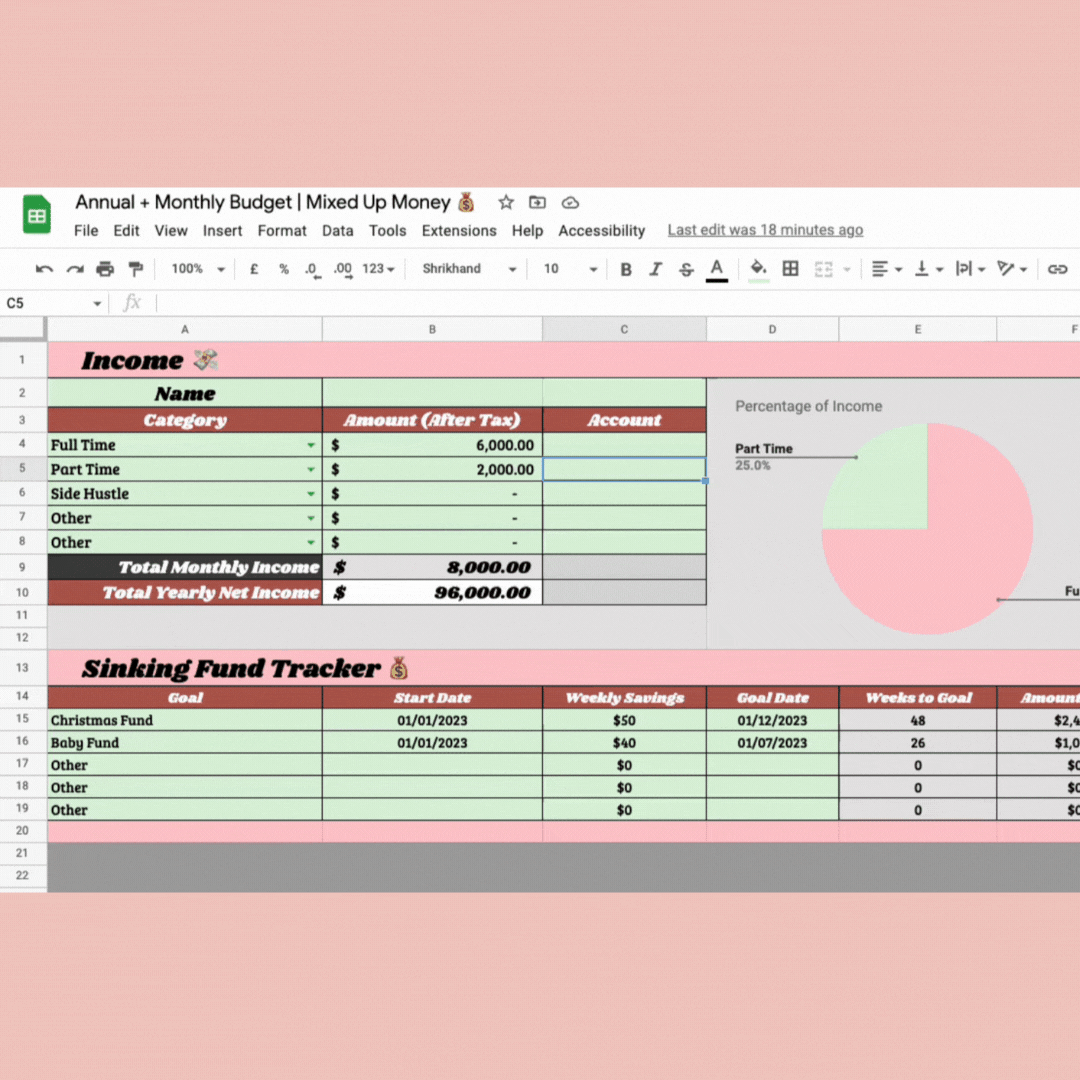
Task: Open the Extensions menu
Action: coord(459,230)
